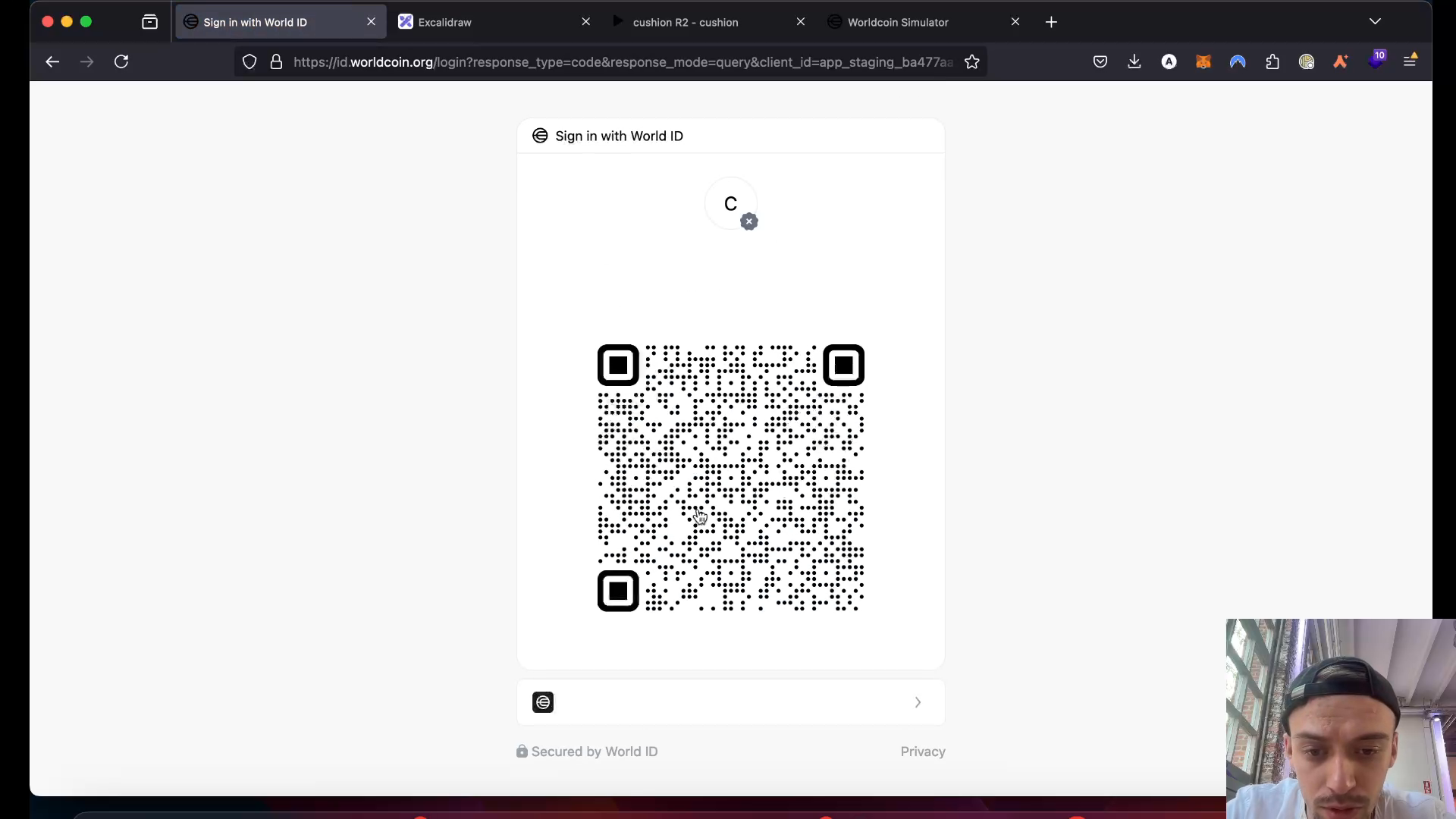Click the Secured by World ID text

point(595,752)
